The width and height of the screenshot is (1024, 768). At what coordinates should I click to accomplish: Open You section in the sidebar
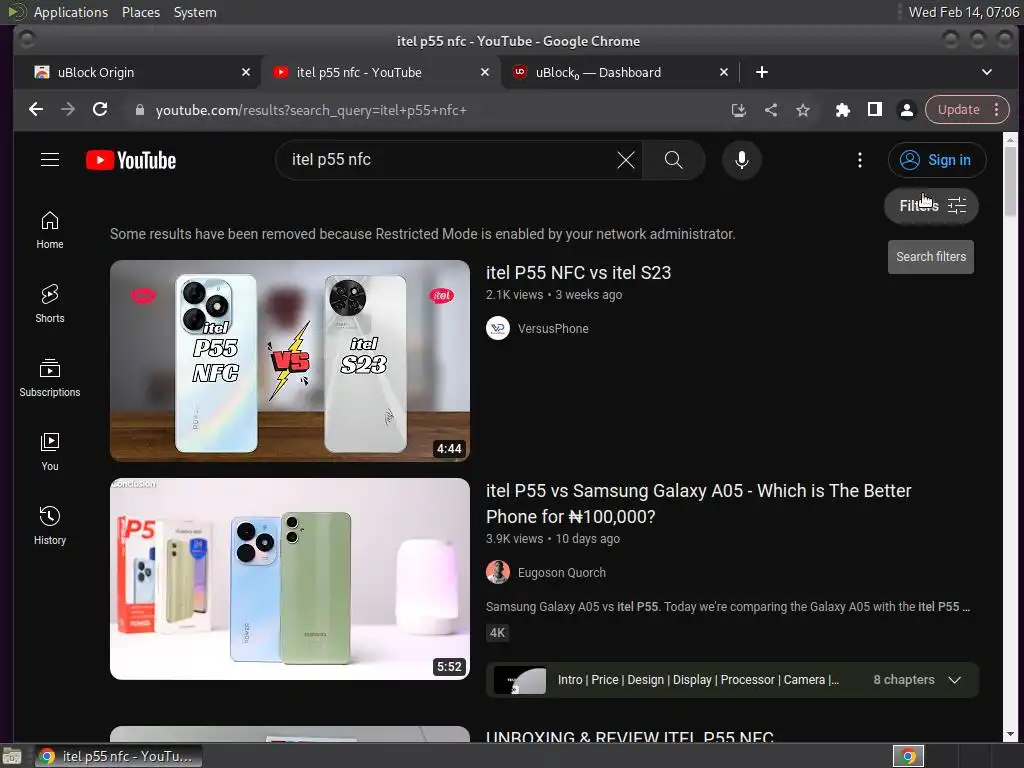coord(50,452)
